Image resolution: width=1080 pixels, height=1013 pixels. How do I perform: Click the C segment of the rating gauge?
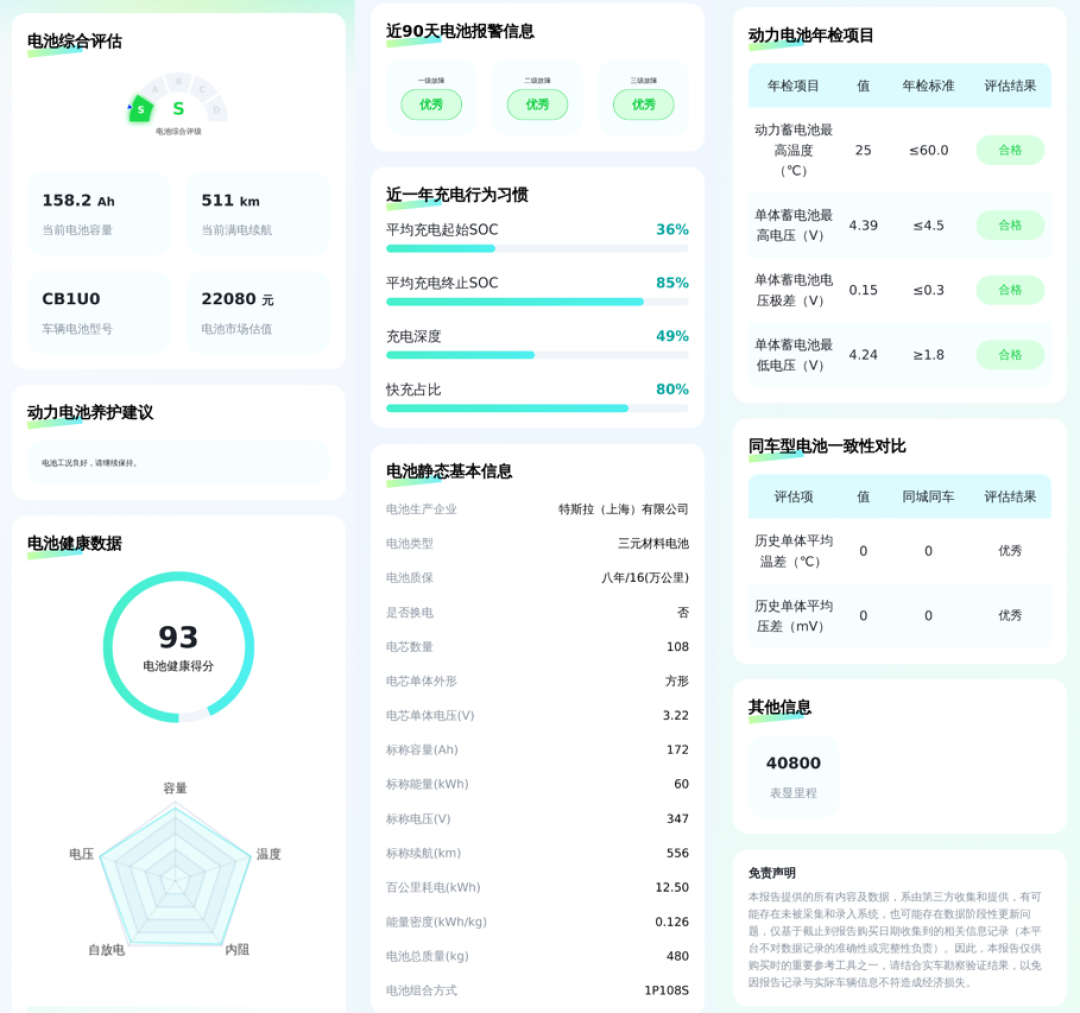202,89
